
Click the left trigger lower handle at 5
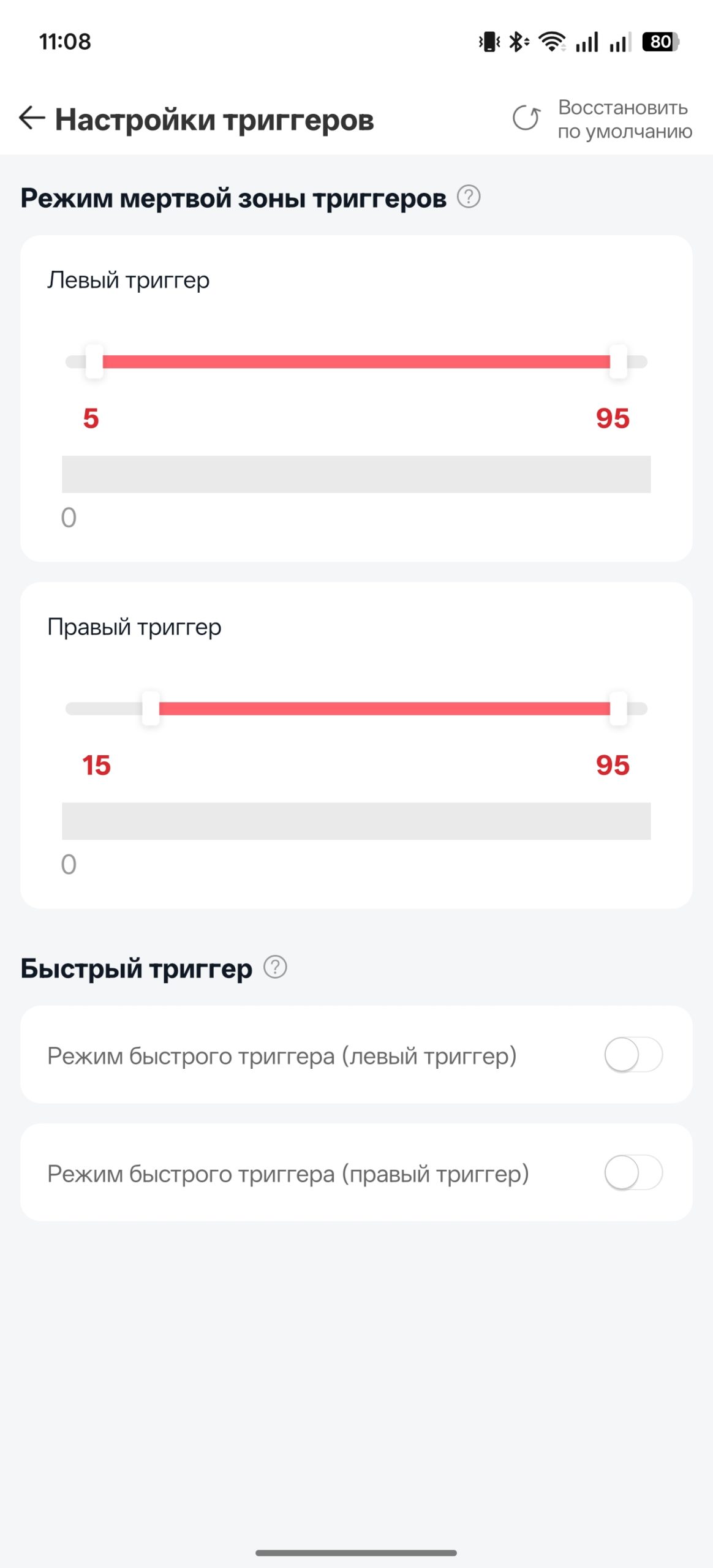click(x=94, y=361)
